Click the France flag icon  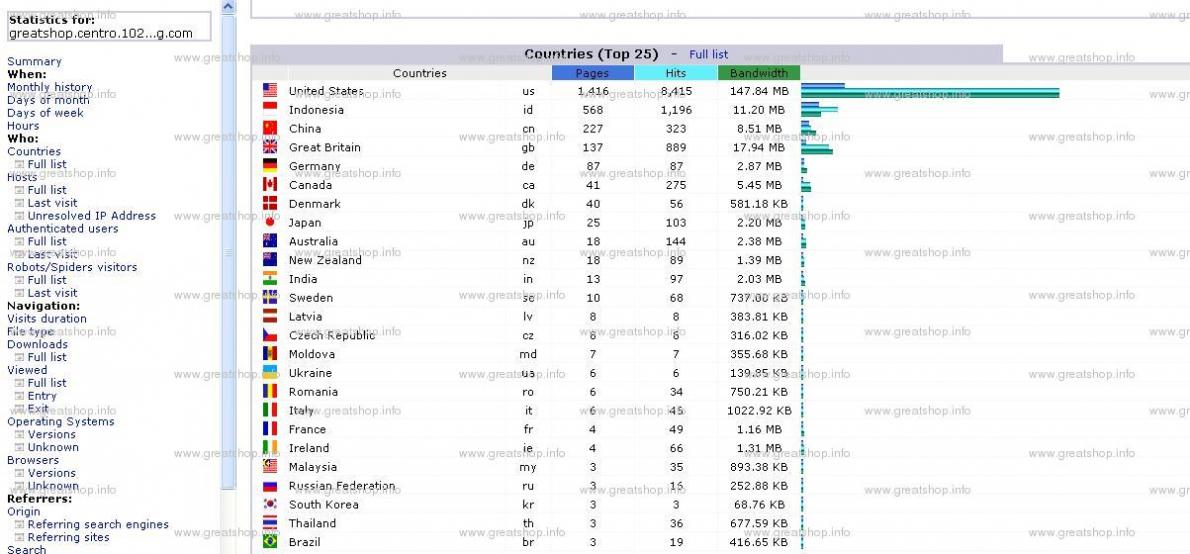(269, 429)
